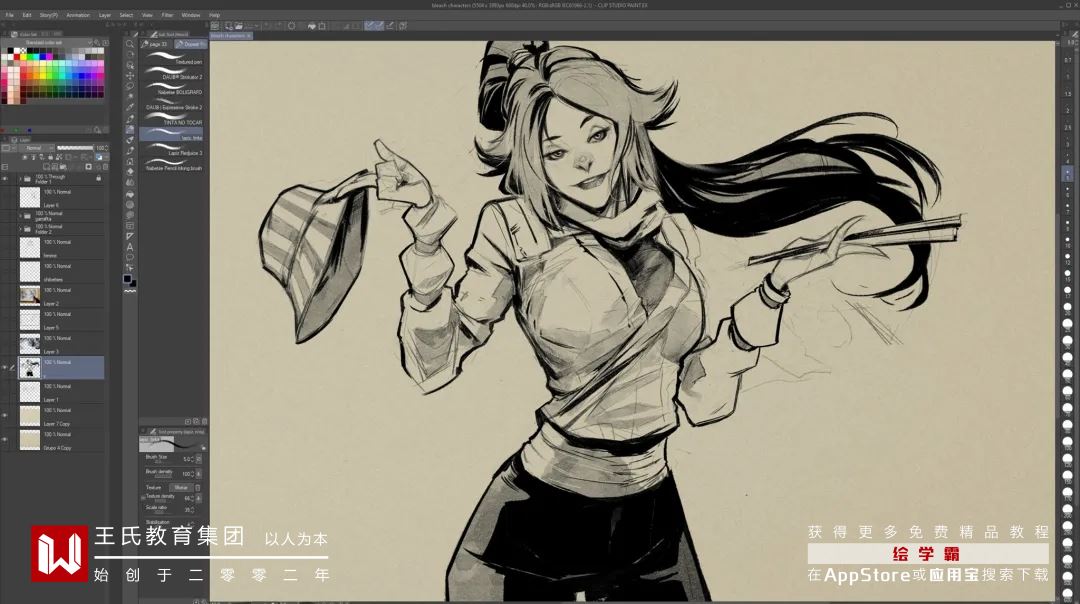Select the Lasso selection tool
Image resolution: width=1080 pixels, height=604 pixels.
(129, 86)
